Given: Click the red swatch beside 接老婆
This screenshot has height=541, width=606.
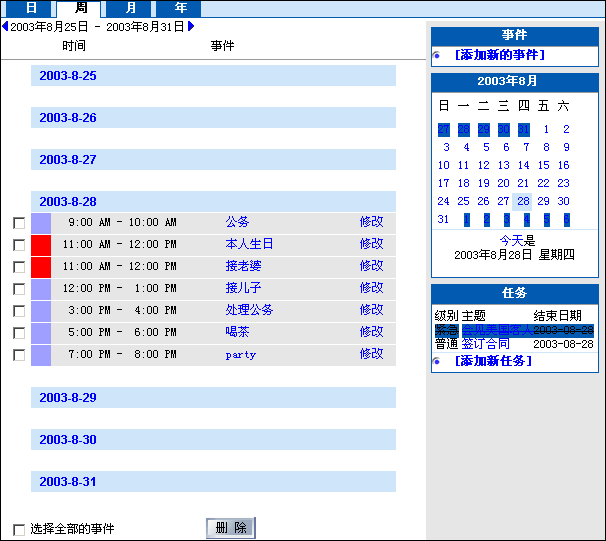Looking at the screenshot, I should tap(41, 266).
